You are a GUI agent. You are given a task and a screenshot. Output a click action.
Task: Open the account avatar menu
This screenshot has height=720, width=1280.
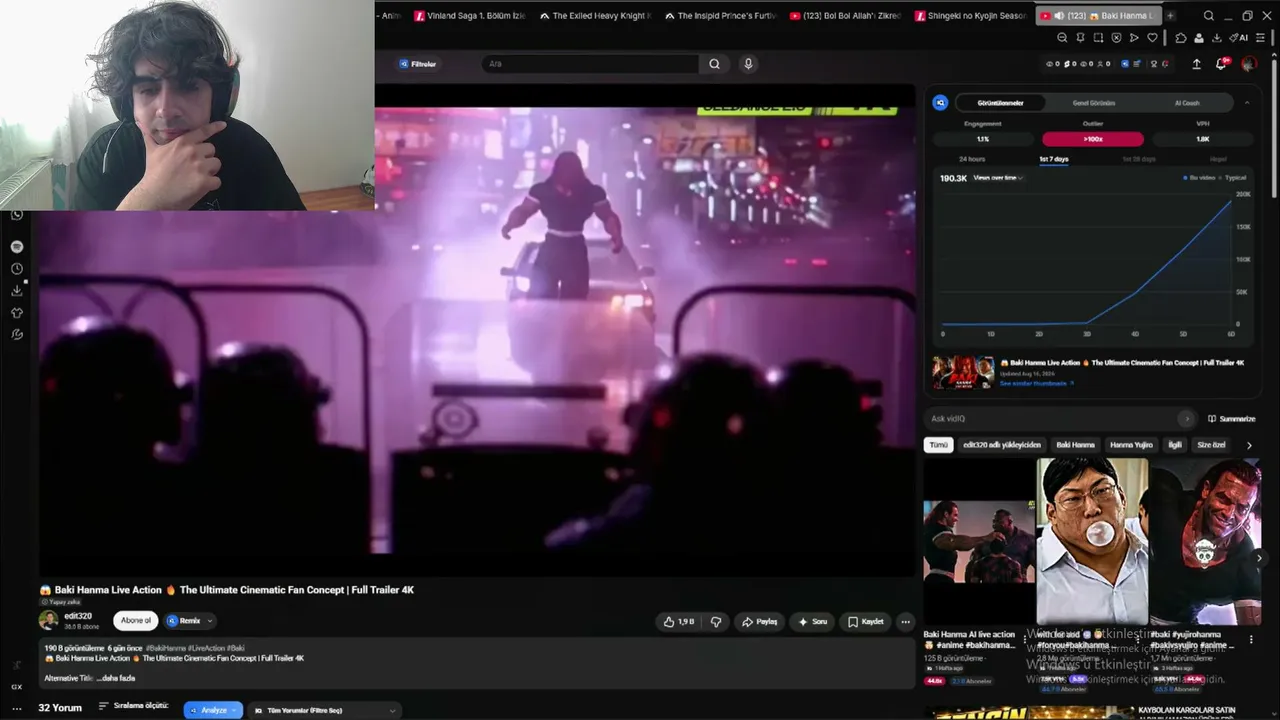pos(1249,64)
